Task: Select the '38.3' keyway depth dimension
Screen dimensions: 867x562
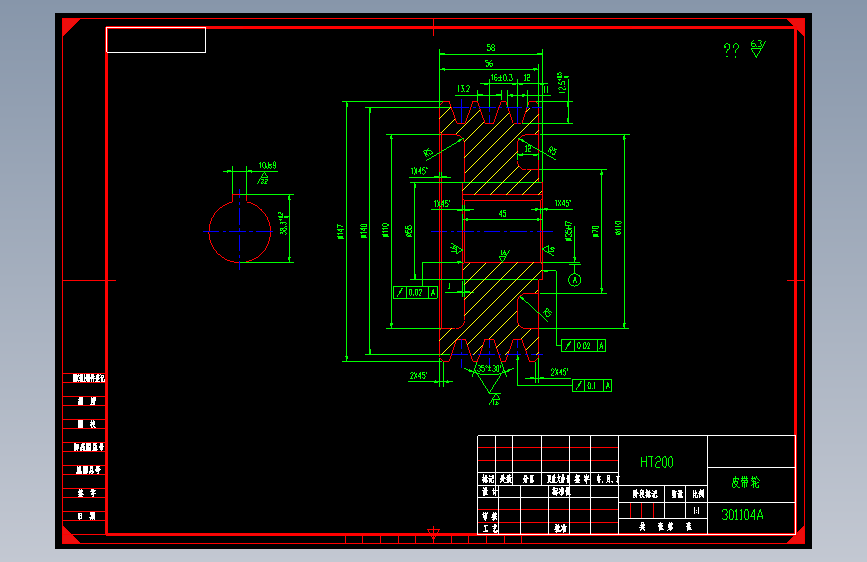Action: pos(283,223)
